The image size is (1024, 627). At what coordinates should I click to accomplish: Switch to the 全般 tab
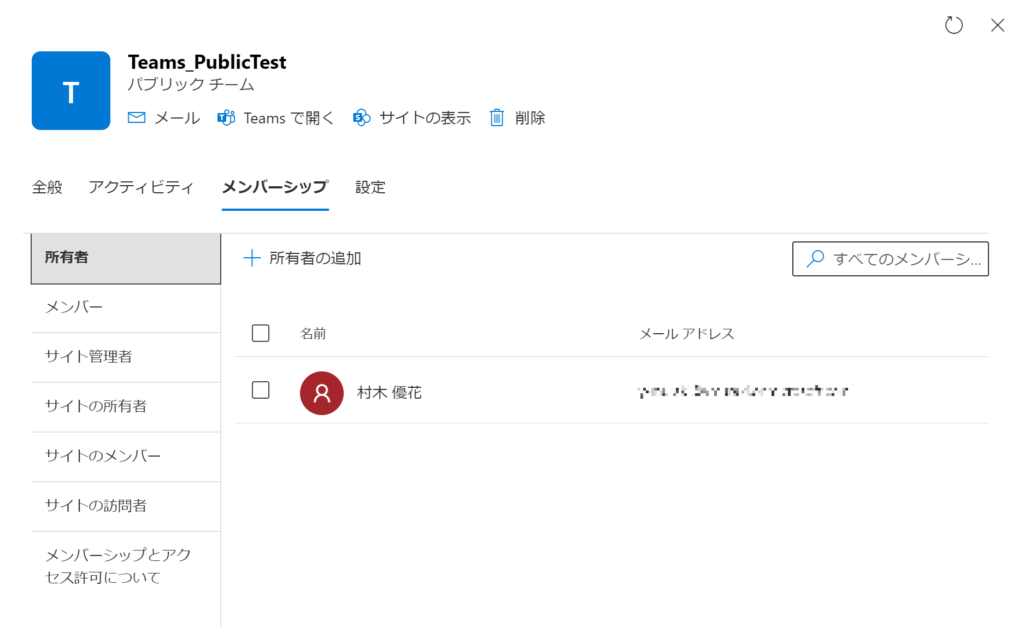(x=47, y=187)
